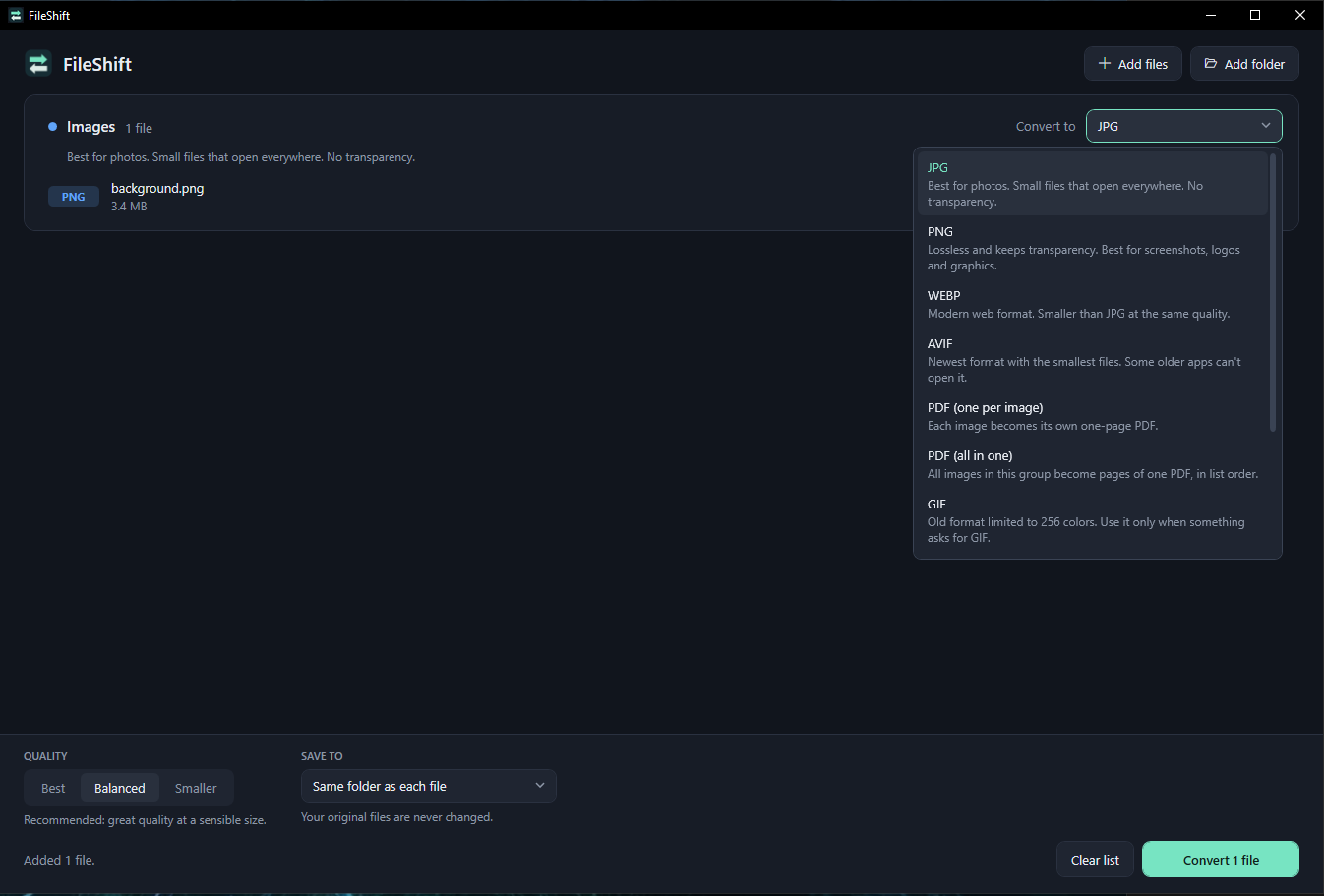Set quality to Best

[x=53, y=788]
